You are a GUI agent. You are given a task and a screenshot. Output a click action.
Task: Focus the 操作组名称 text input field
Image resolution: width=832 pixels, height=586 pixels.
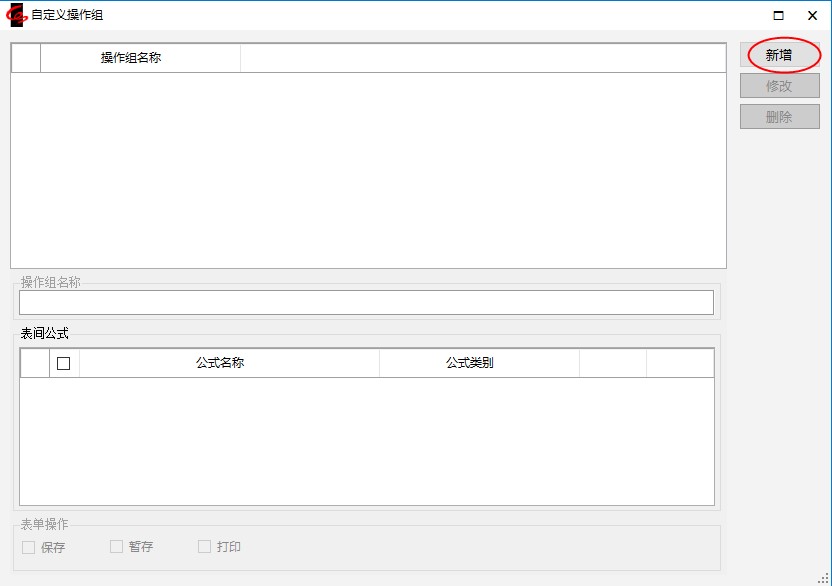[366, 302]
